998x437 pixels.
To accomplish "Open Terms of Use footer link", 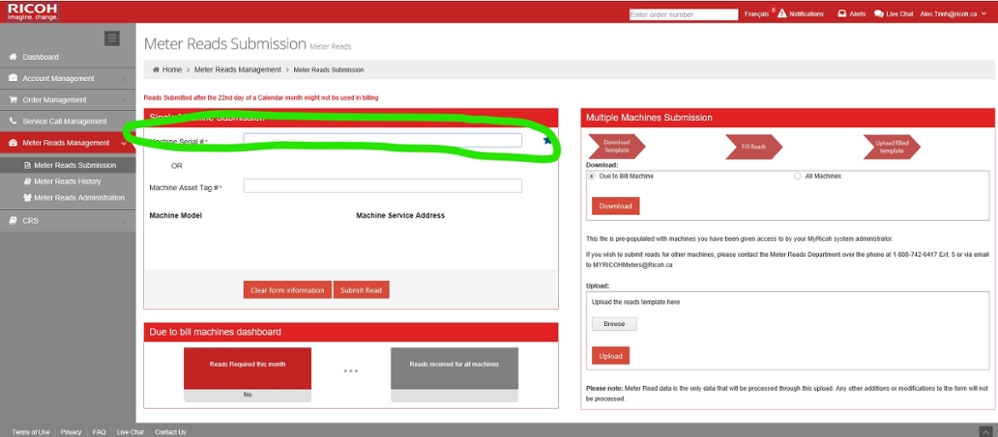I will [31, 432].
